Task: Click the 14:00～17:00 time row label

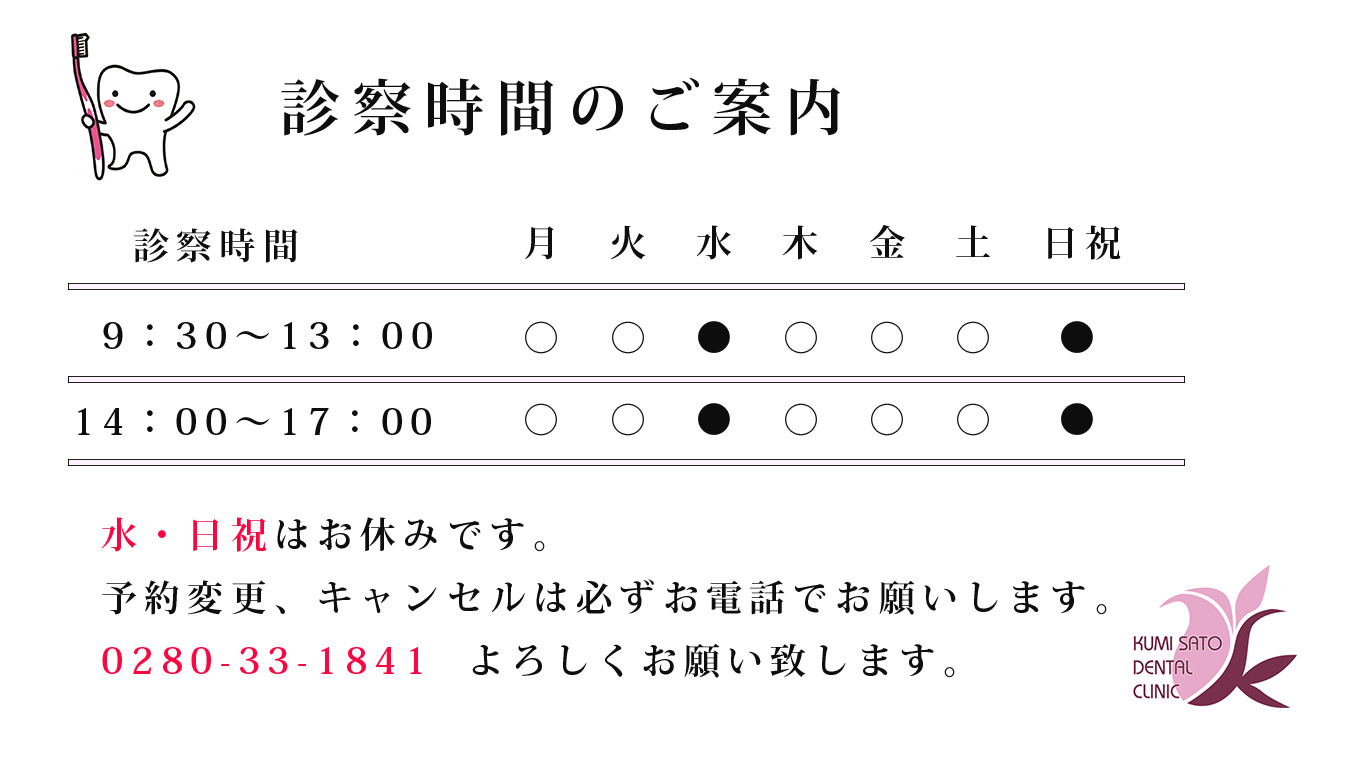Action: 255,422
